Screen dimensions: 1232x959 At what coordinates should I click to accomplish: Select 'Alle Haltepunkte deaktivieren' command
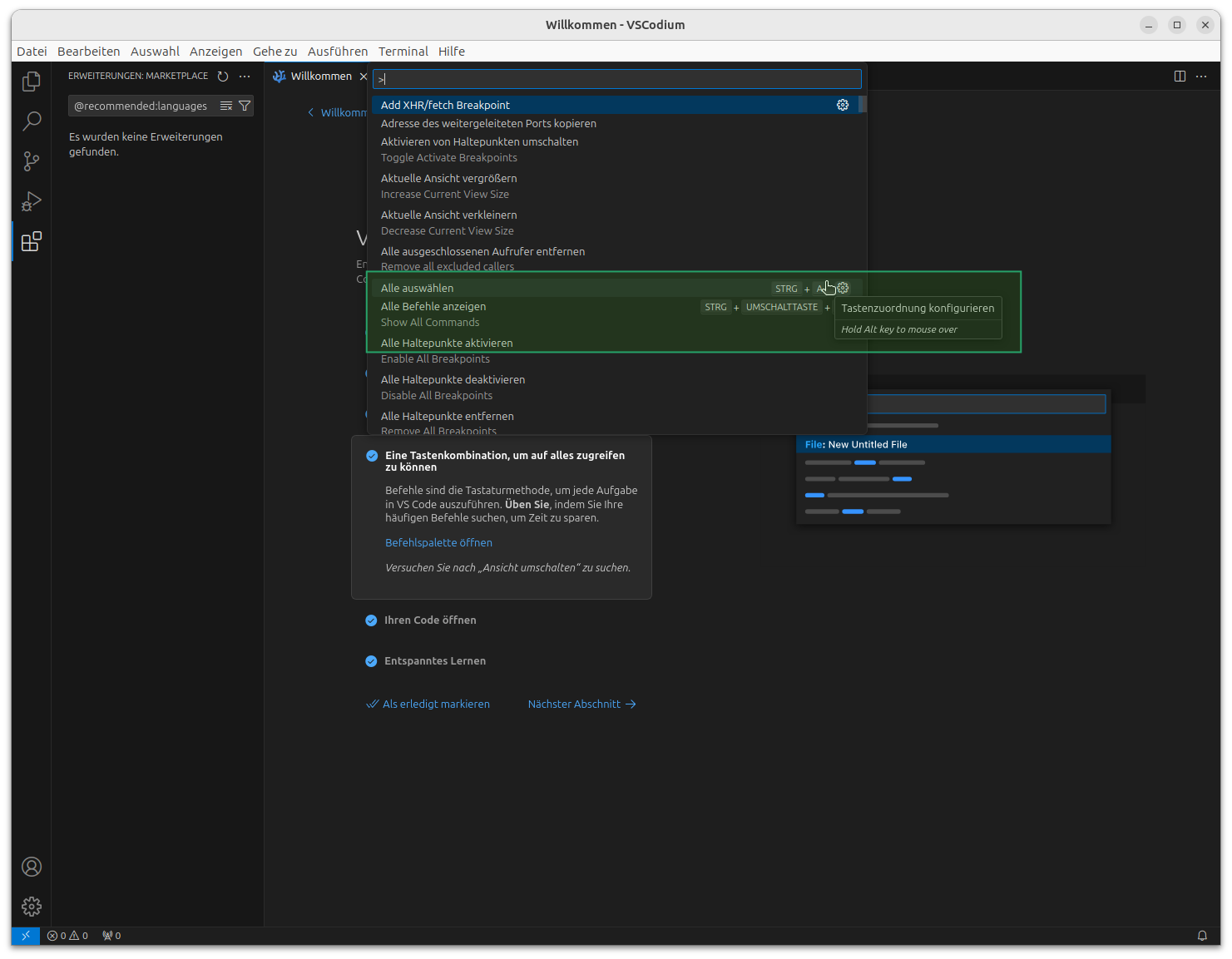453,380
